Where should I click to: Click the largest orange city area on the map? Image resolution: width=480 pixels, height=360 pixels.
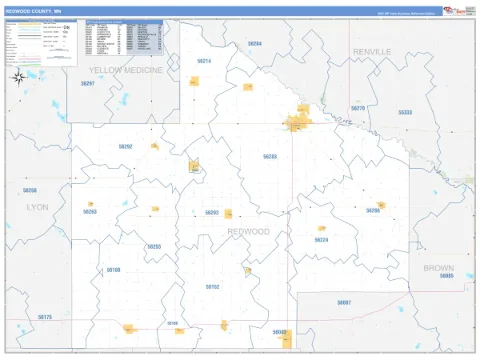299,121
